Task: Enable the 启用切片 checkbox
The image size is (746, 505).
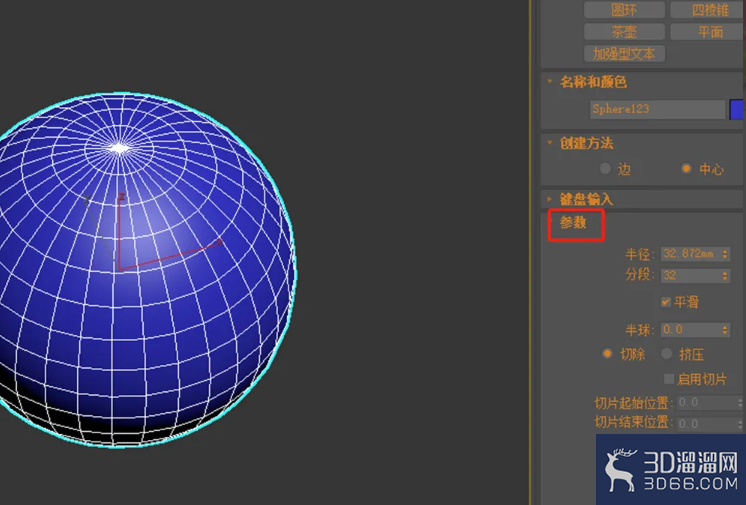Action: click(x=669, y=379)
